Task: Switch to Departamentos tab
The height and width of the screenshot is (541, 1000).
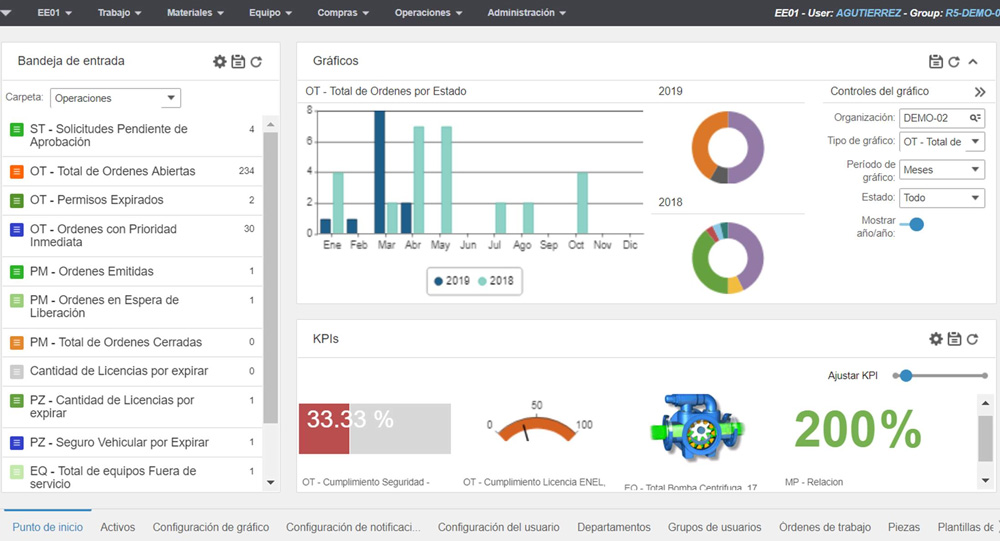Action: tap(614, 527)
